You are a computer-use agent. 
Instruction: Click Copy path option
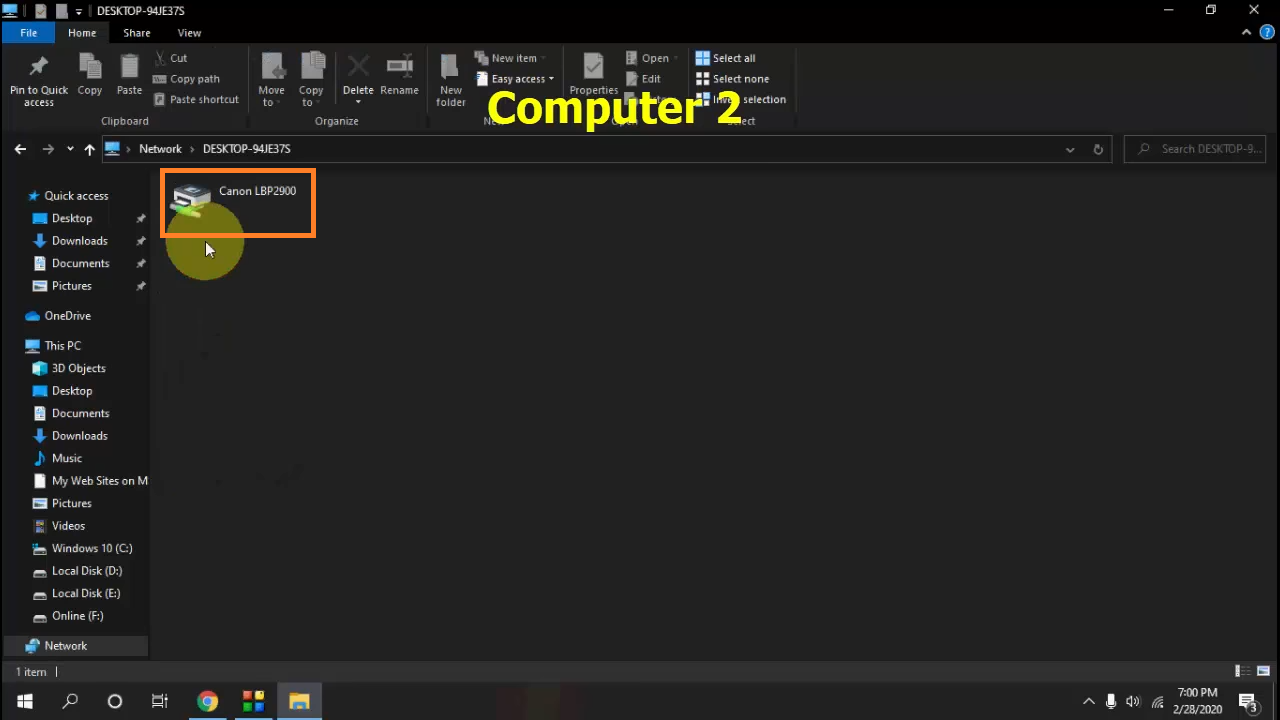tap(187, 79)
